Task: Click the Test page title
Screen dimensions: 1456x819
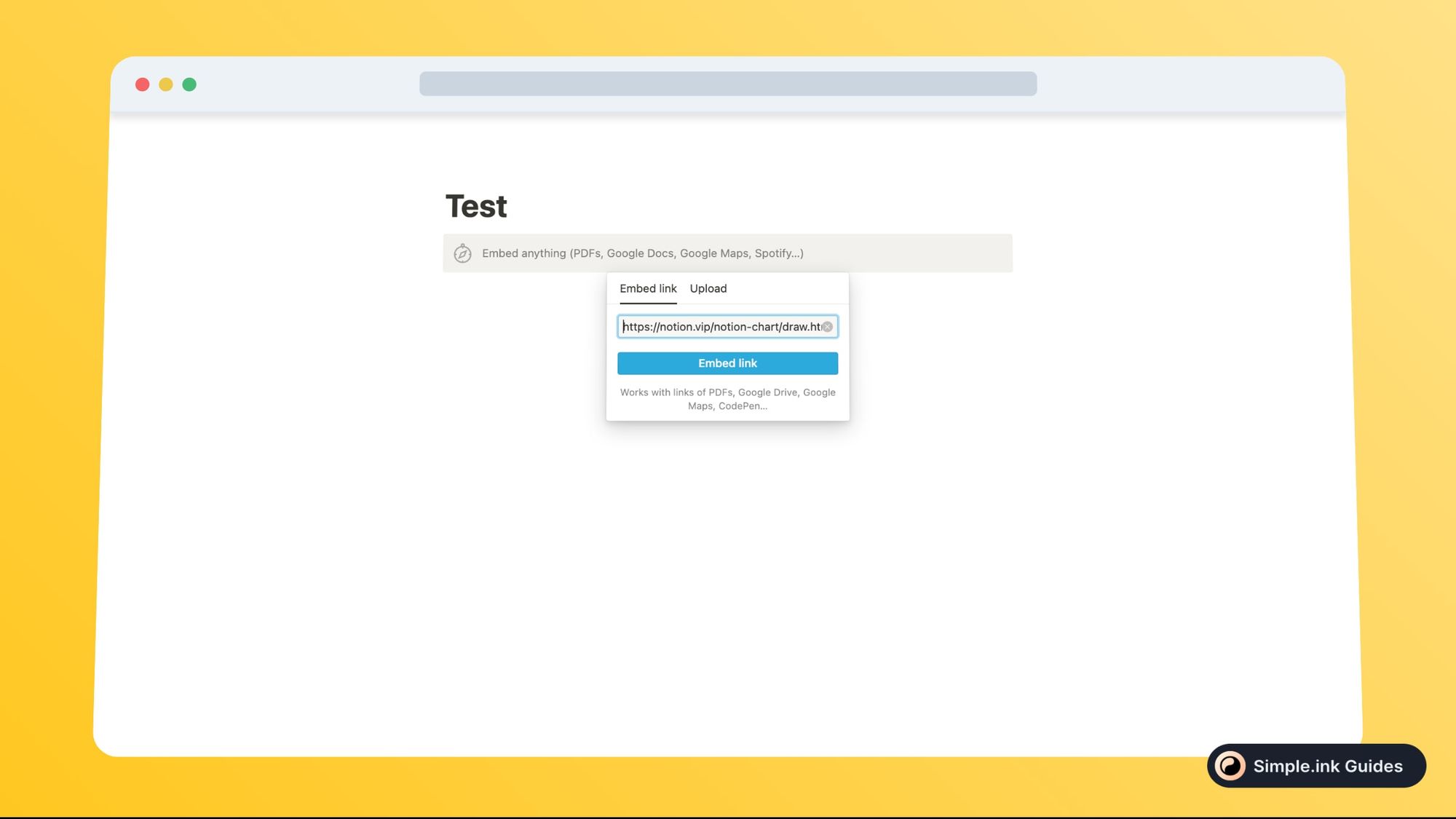Action: (x=476, y=207)
